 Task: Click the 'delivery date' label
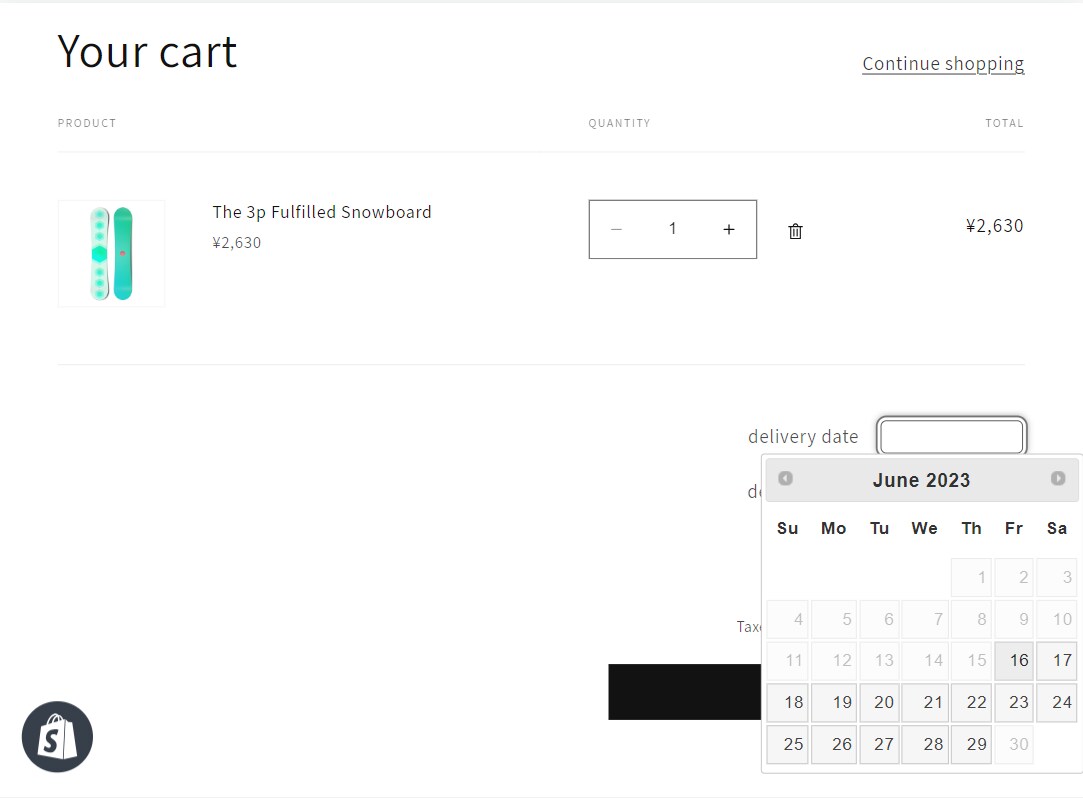[803, 437]
